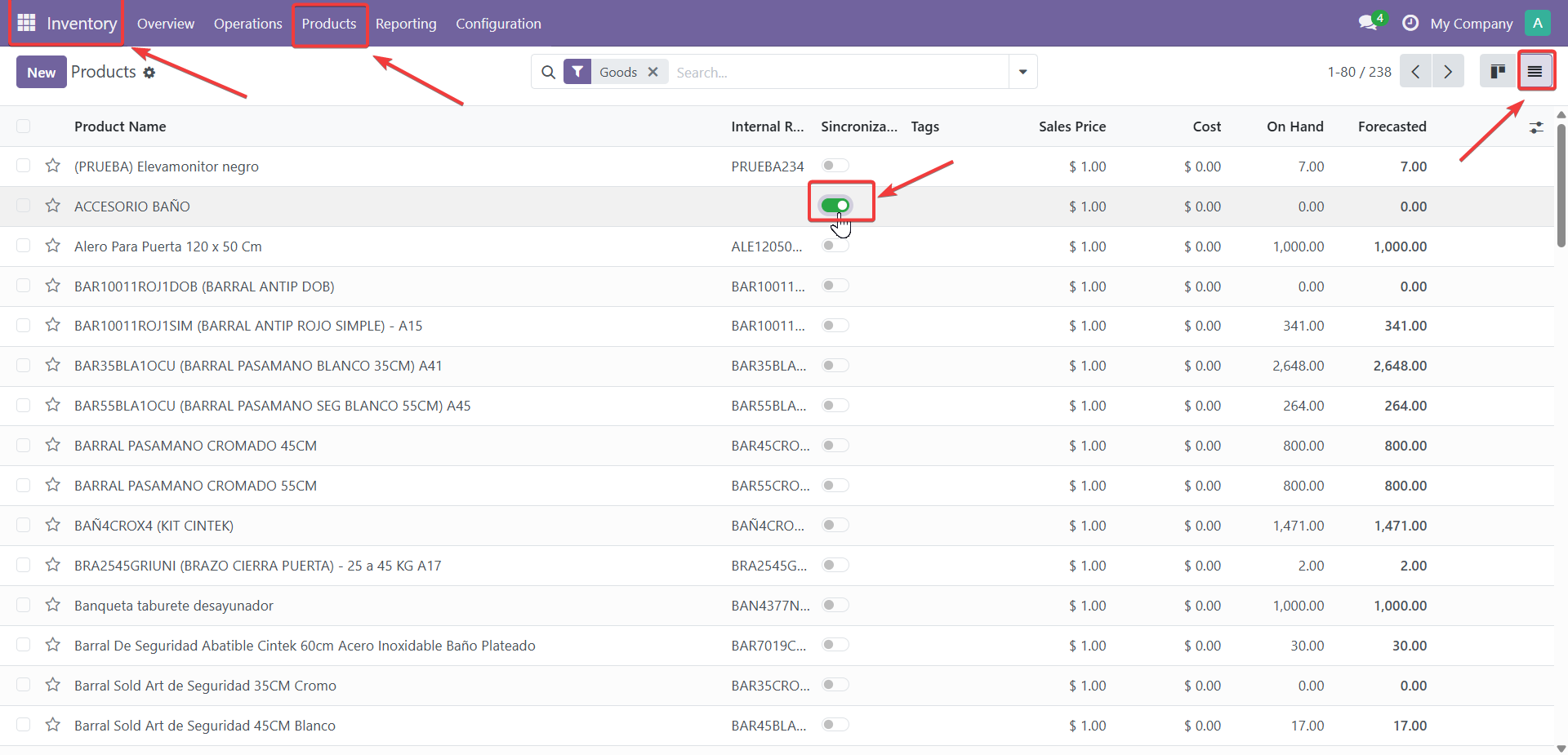Open My Company switcher
Screen dimensions: 1568x755
pos(1472,24)
